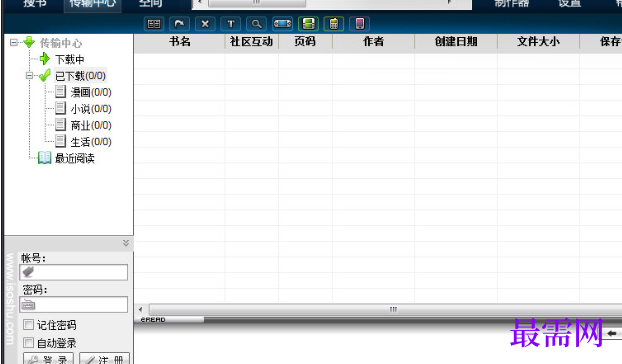Click the green checkmark icon beside 已下载
The height and width of the screenshot is (364, 622).
click(45, 75)
